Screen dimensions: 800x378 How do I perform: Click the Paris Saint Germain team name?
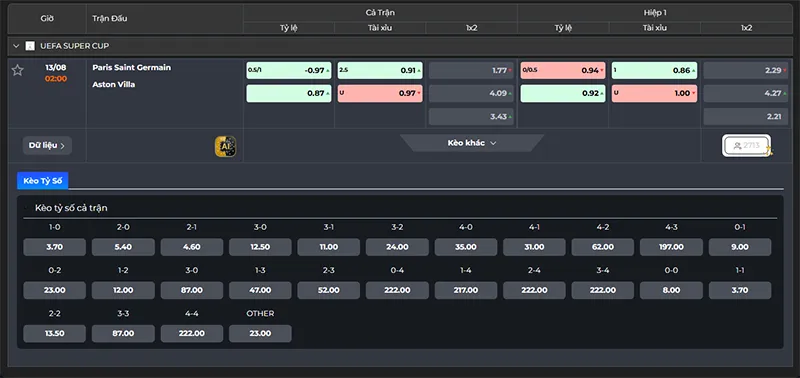click(132, 67)
